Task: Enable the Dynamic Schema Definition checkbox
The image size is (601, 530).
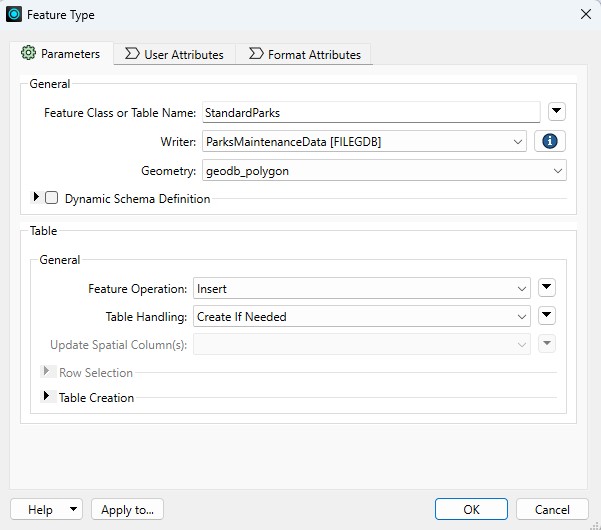Action: click(x=52, y=199)
